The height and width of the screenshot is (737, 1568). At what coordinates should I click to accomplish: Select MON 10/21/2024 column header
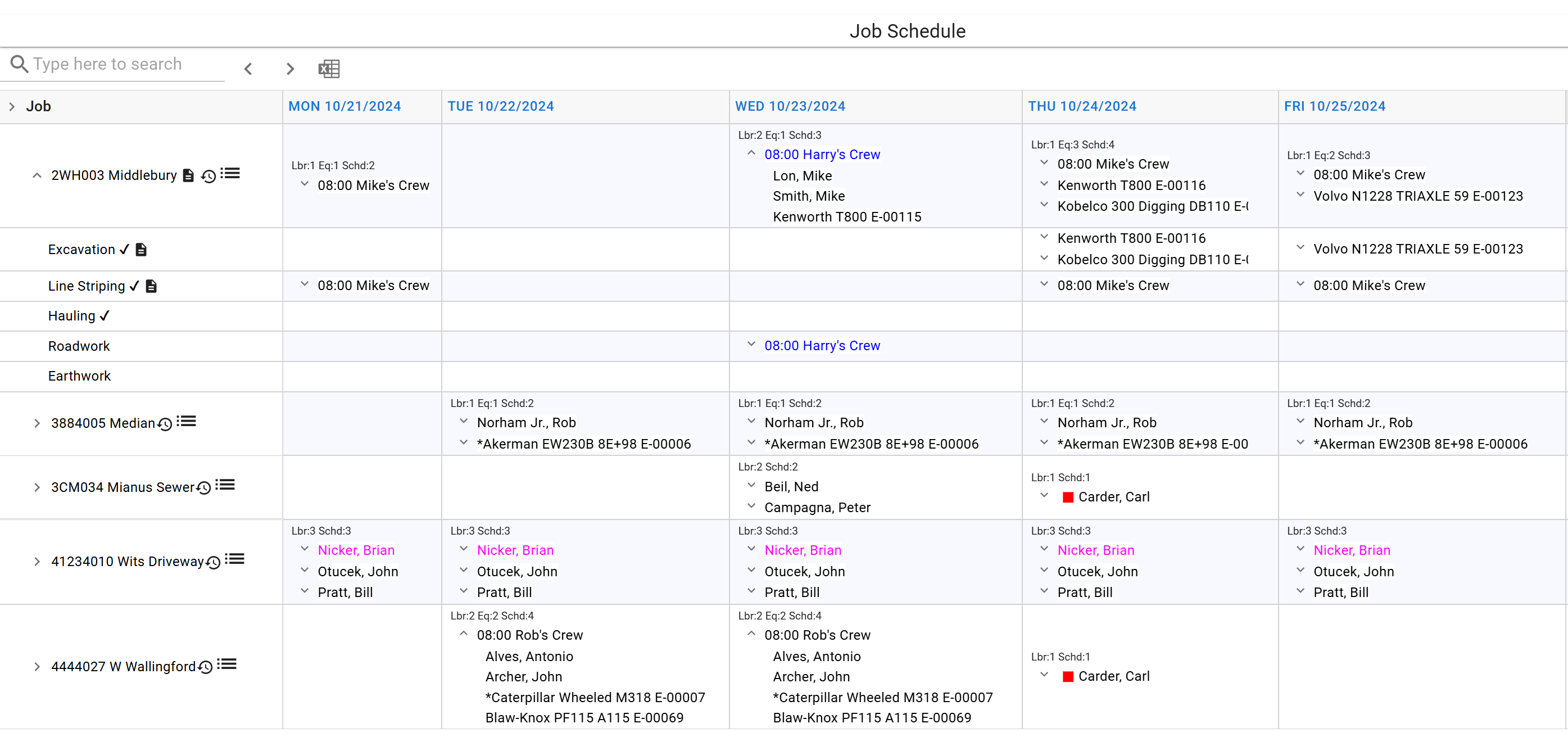click(x=345, y=106)
